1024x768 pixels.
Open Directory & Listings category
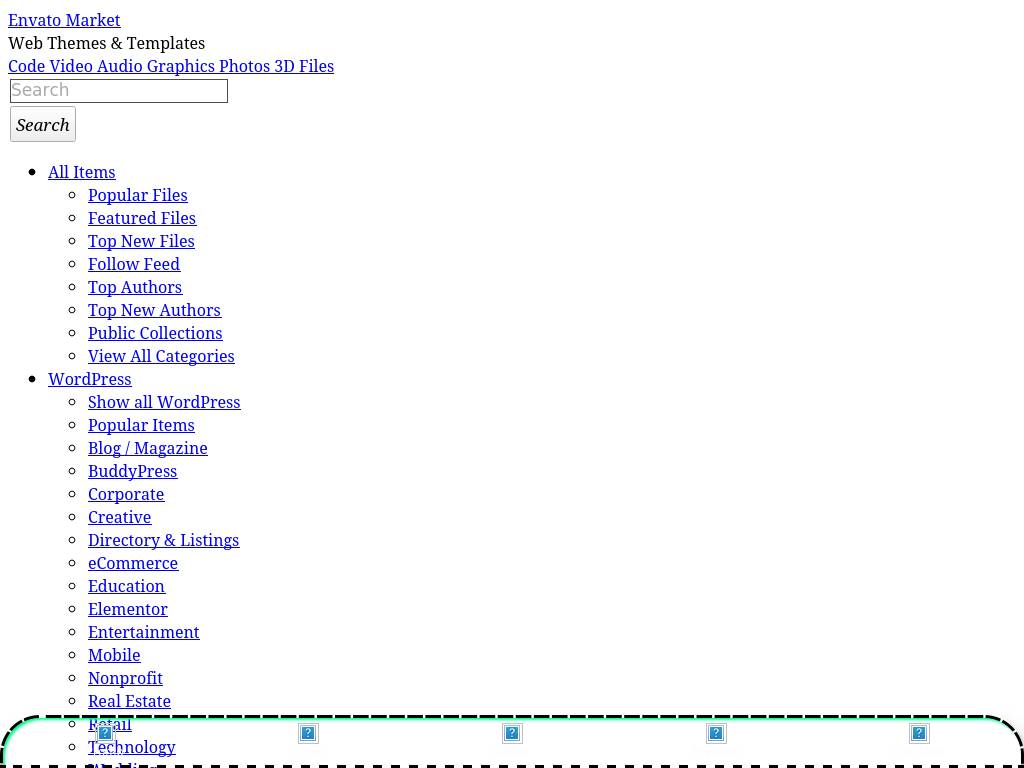pyautogui.click(x=164, y=540)
